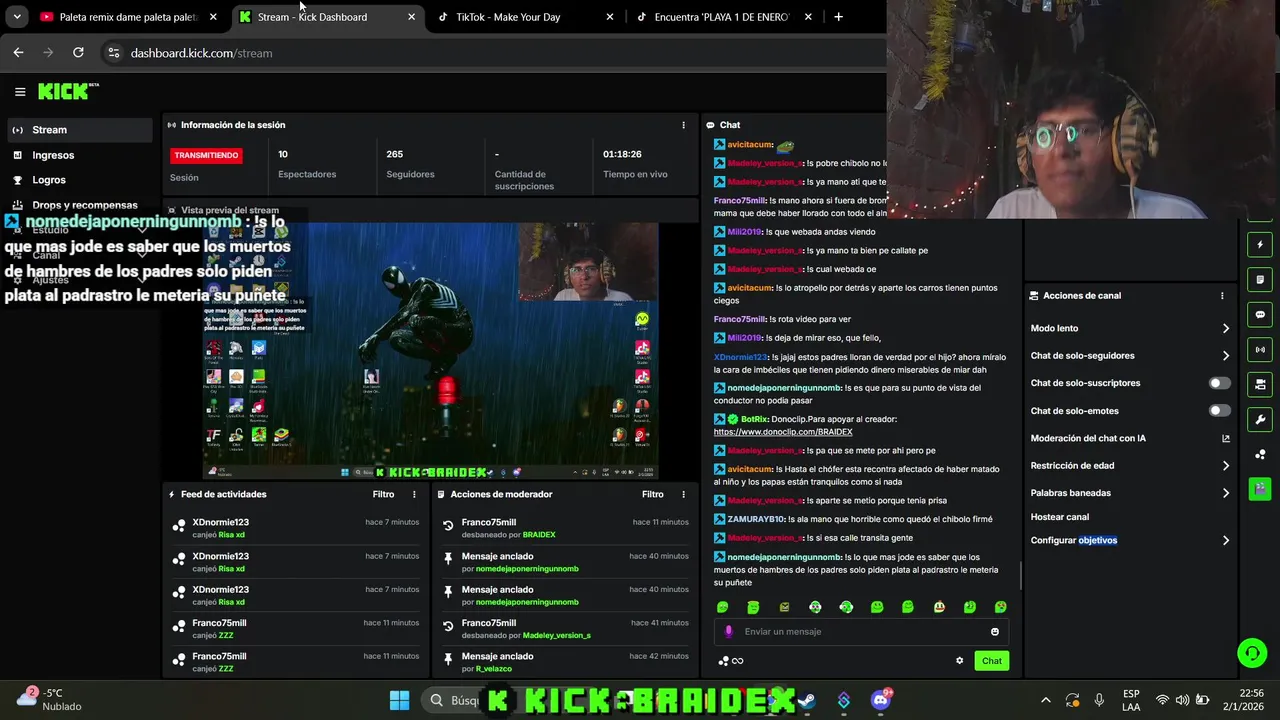The image size is (1280, 720).
Task: Open weather widget showing Nublado
Action: pos(50,700)
